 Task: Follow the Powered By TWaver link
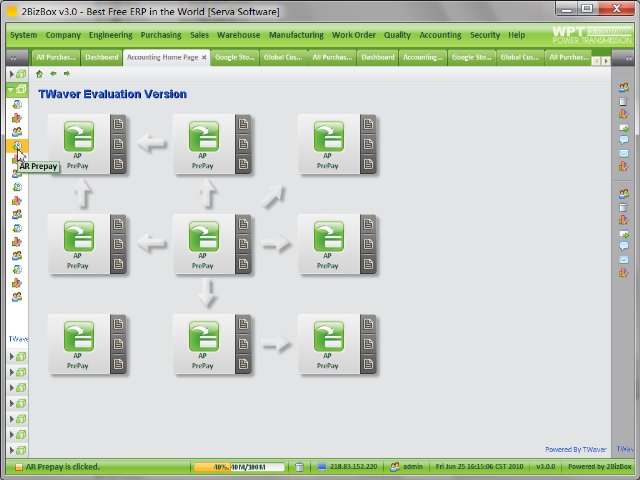tap(576, 449)
